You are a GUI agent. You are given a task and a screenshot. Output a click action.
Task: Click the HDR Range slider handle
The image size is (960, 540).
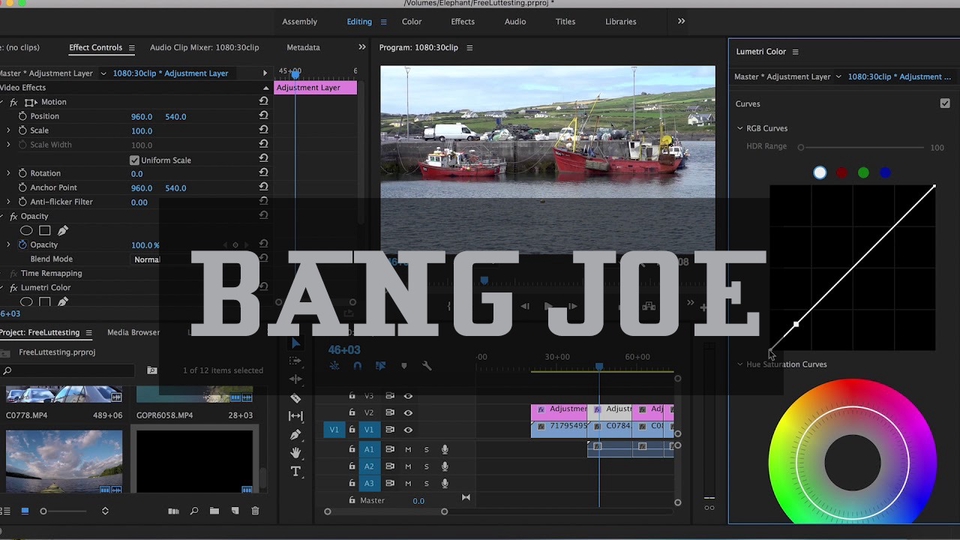tap(801, 148)
